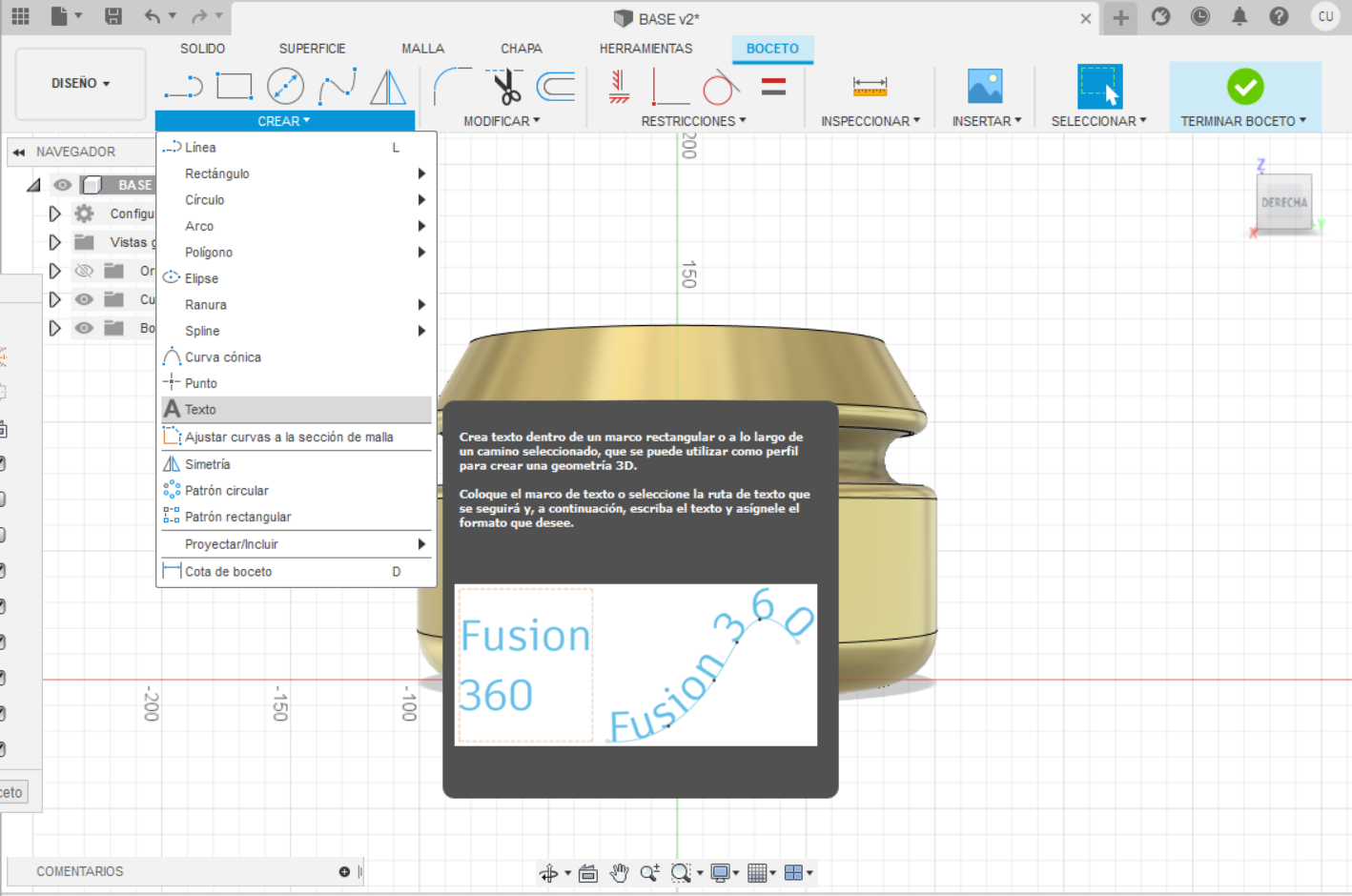Expand the Configuración node
1352x896 pixels.
click(x=54, y=214)
